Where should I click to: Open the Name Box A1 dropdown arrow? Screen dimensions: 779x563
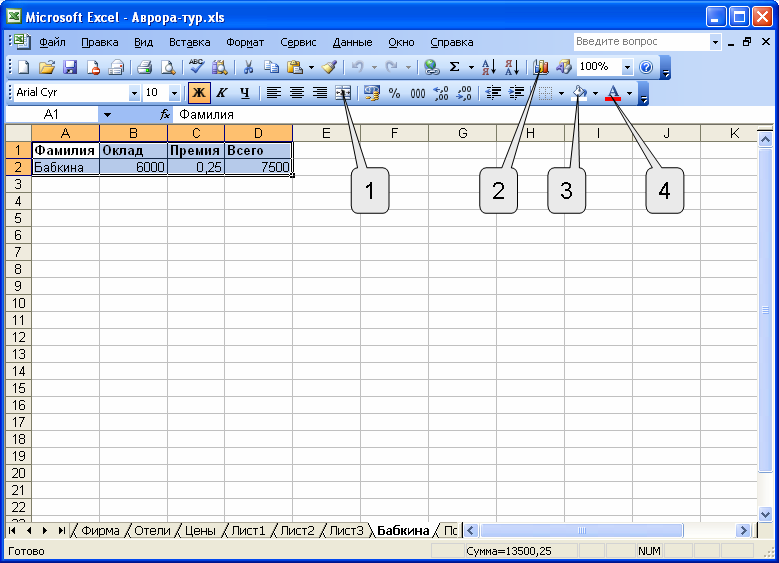coord(107,115)
